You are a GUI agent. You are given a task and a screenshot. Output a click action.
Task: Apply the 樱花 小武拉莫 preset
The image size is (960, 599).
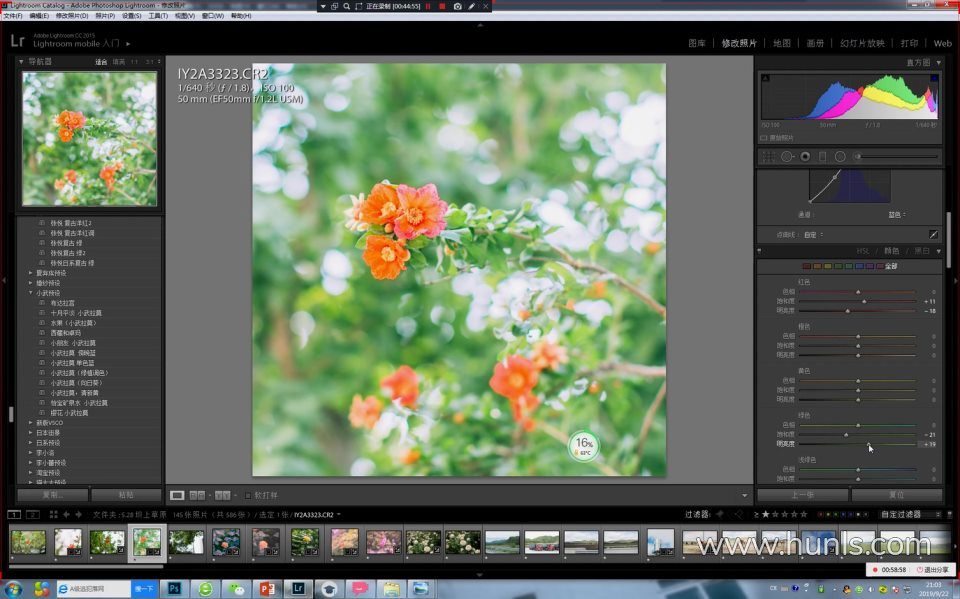point(69,413)
